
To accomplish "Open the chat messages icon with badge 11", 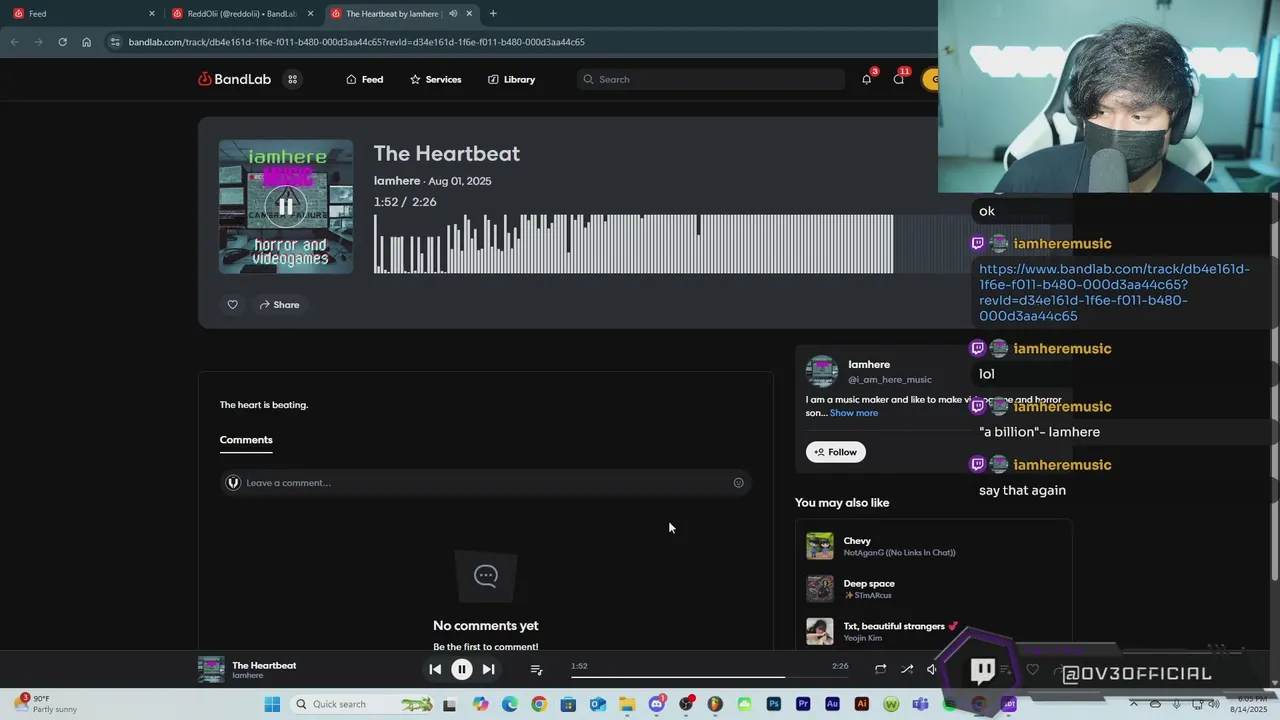I will coord(899,79).
